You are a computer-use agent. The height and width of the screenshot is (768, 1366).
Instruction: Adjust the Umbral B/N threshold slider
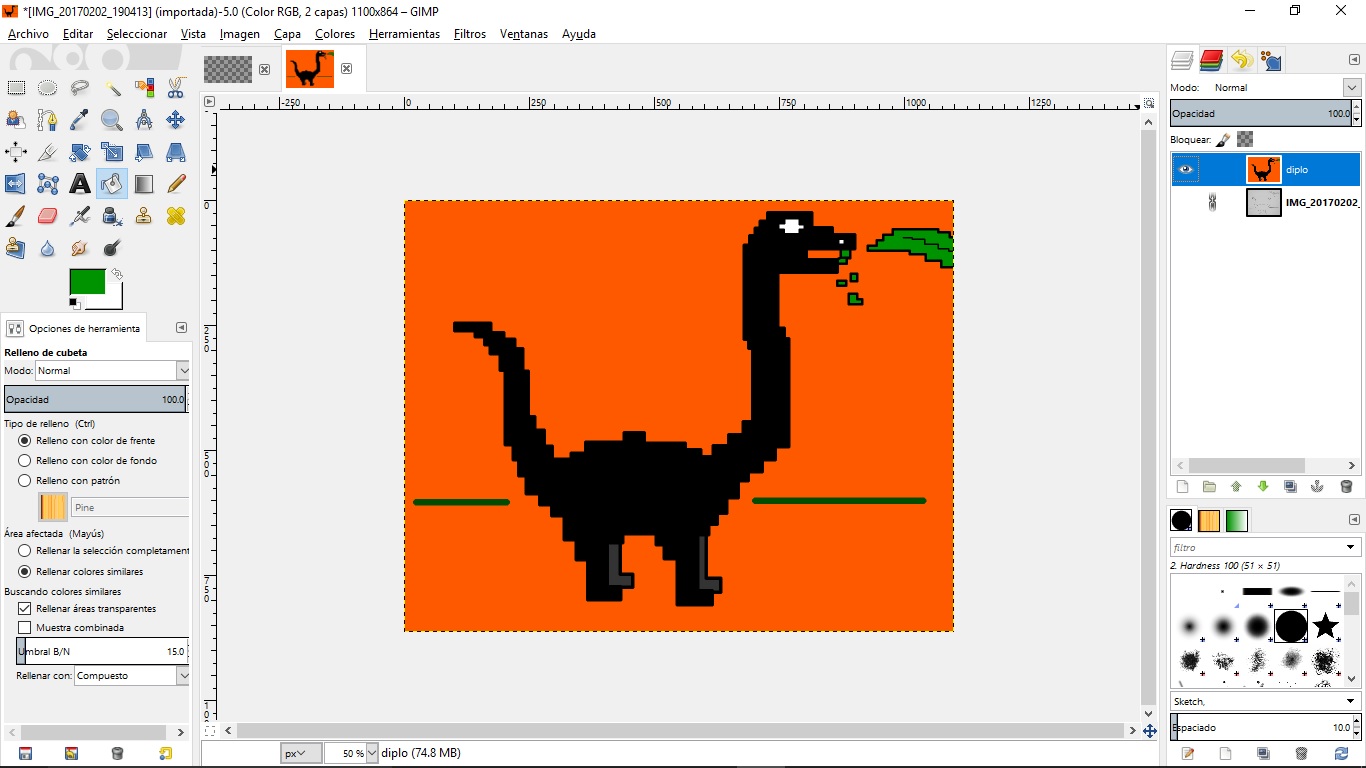click(x=102, y=652)
